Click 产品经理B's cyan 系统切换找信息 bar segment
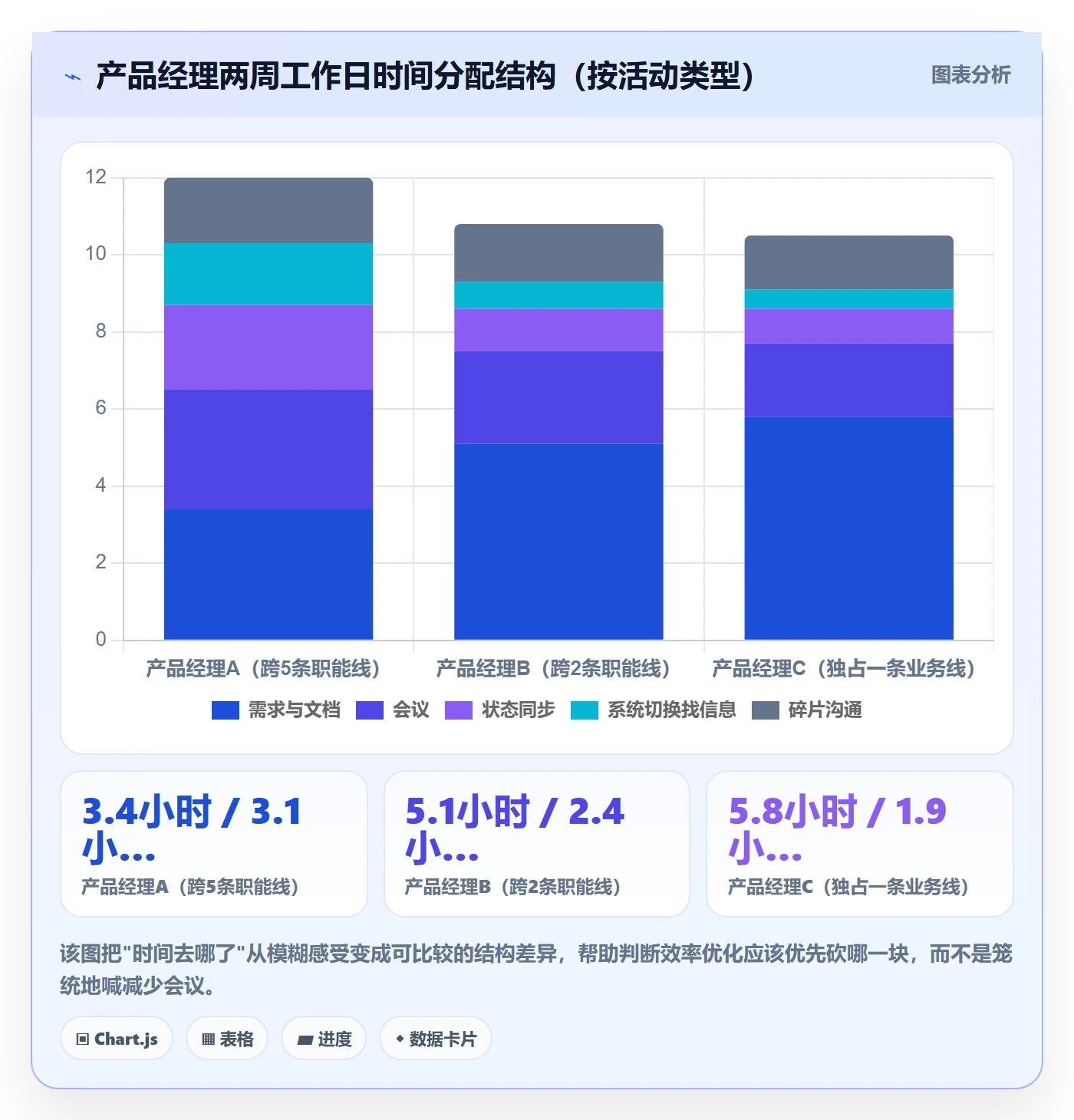Viewport: 1074px width, 1120px height. (558, 295)
